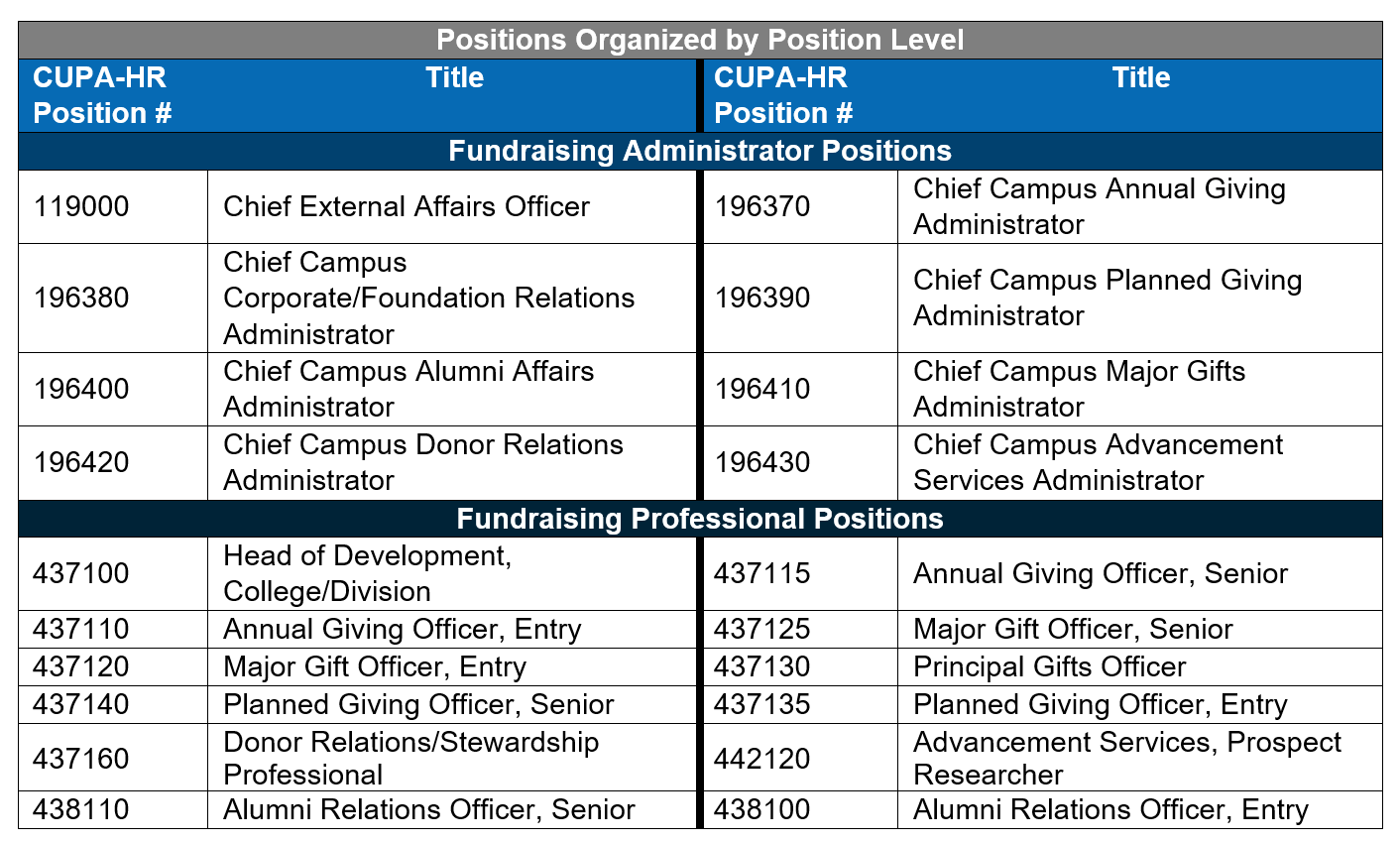Select the 'Fundraising Professional Positions' section header

click(x=700, y=519)
